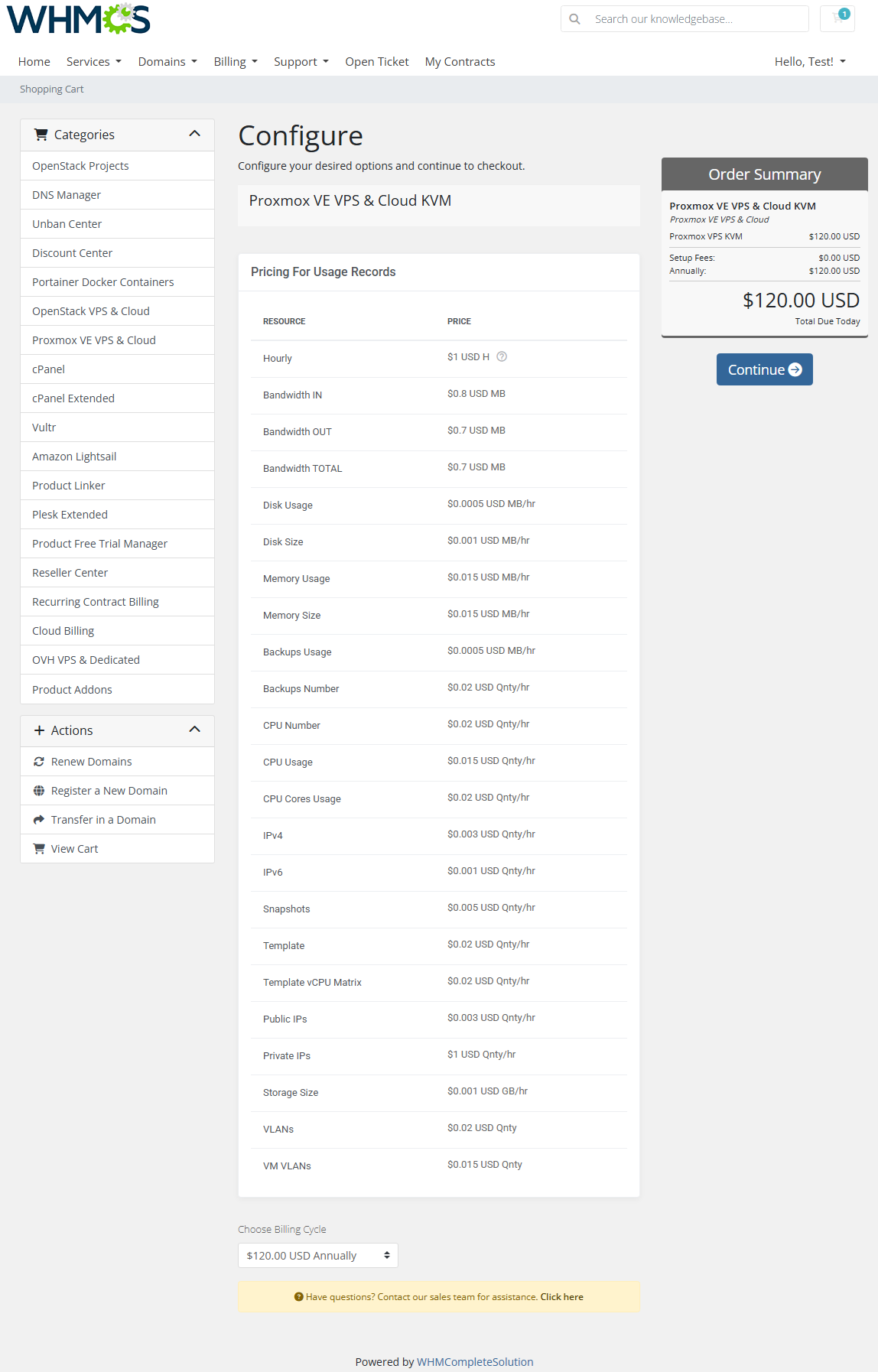Click the Private IPs resource label

point(287,1056)
